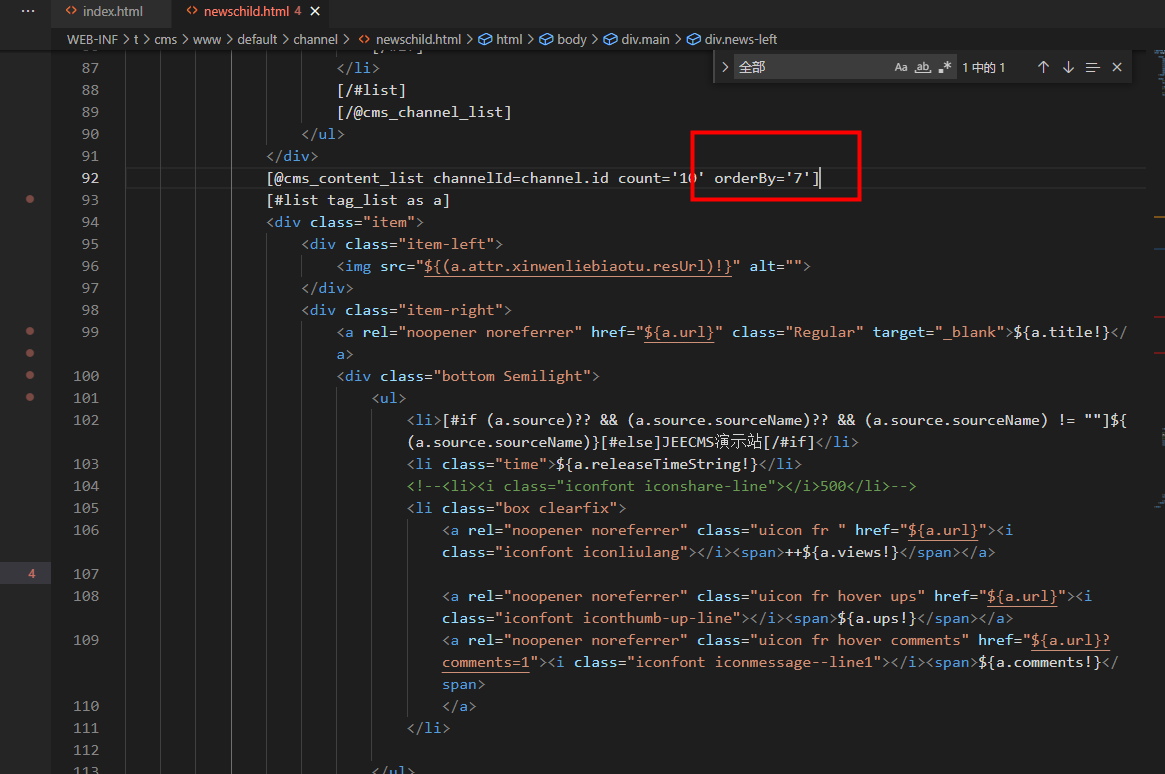Click line number 92 in gutter
This screenshot has width=1165, height=774.
(x=90, y=178)
